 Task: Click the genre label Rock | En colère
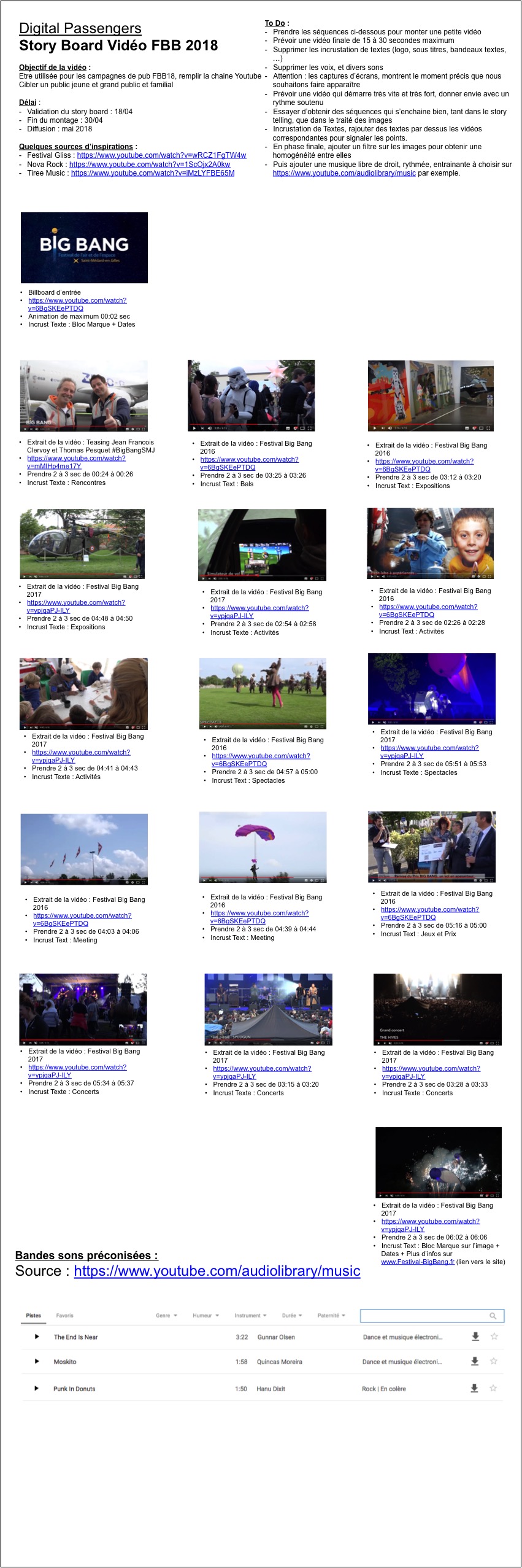point(384,1389)
